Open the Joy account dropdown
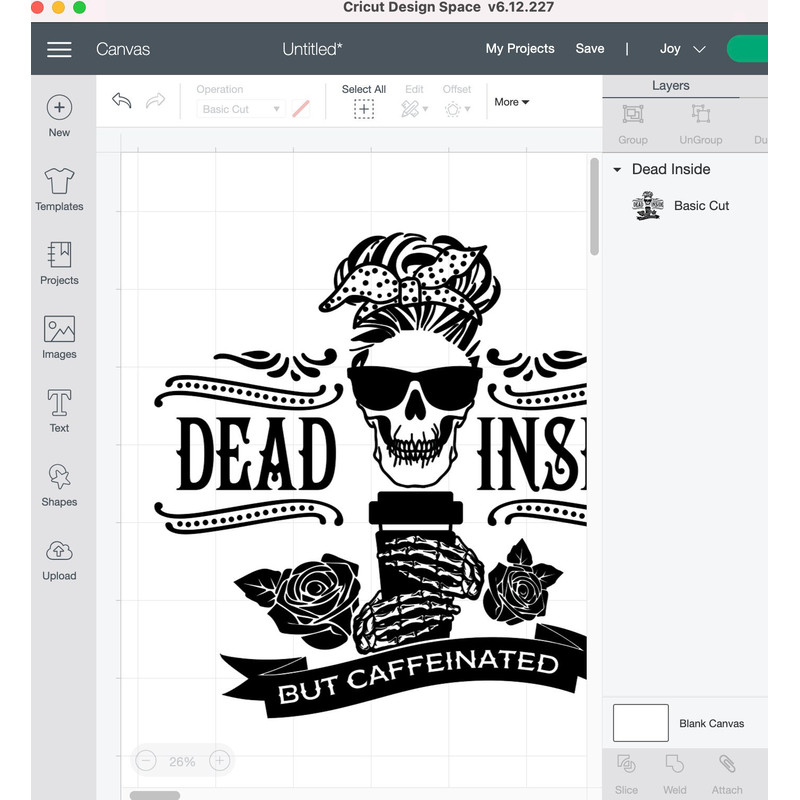Screen dimensions: 800x800 [682, 48]
